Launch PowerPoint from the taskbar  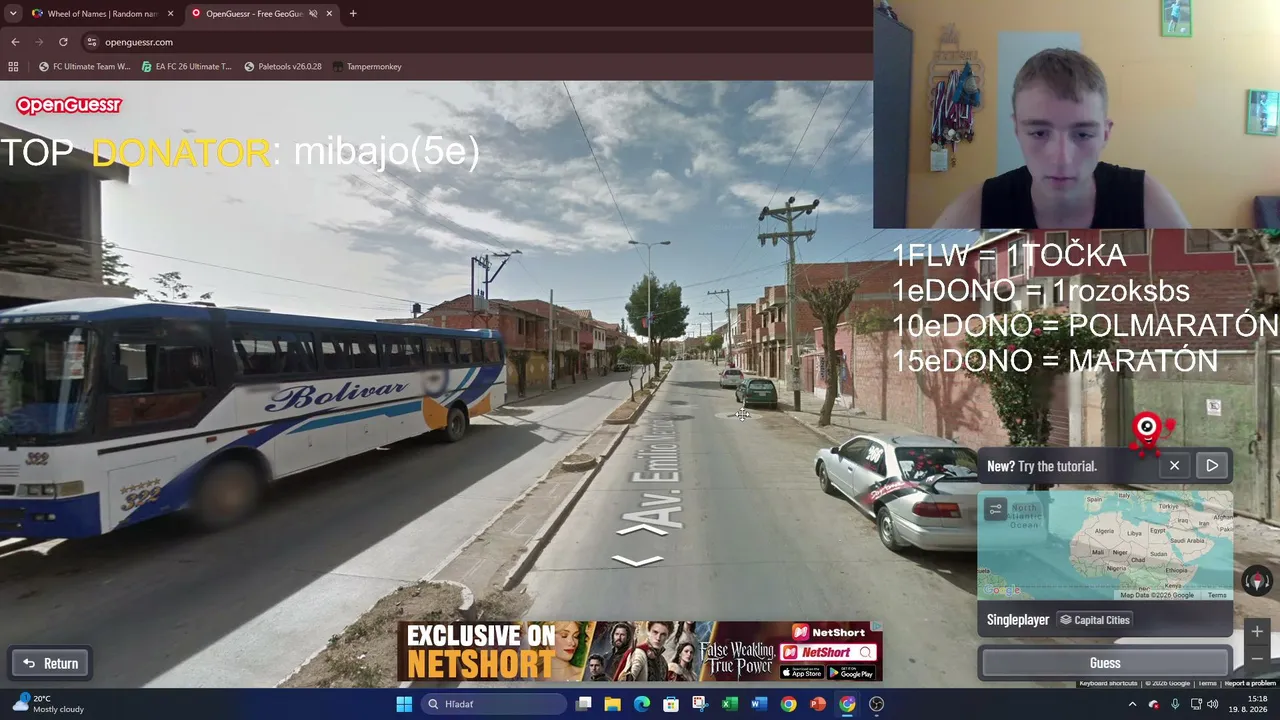click(x=818, y=704)
